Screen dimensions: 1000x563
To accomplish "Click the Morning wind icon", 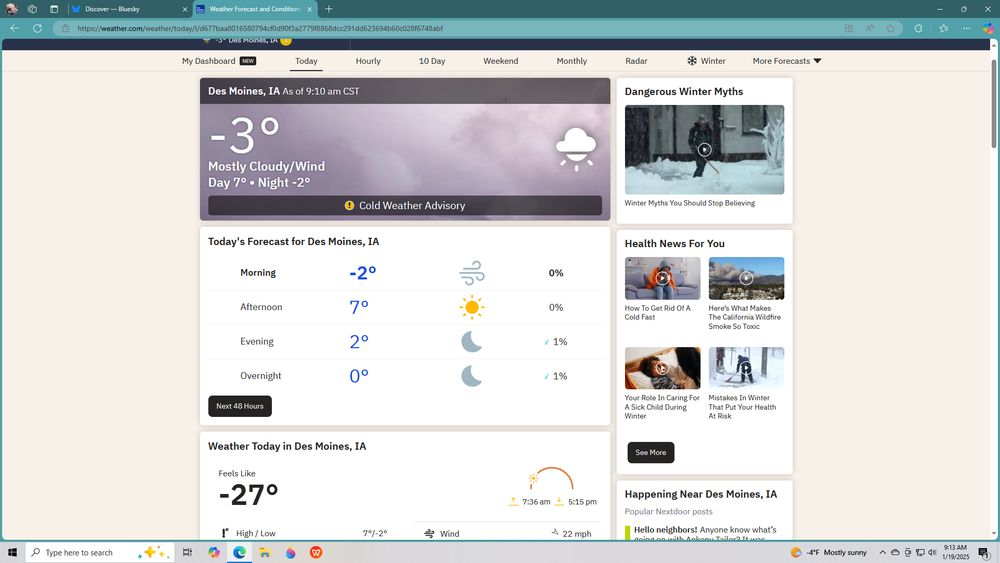I will [471, 273].
